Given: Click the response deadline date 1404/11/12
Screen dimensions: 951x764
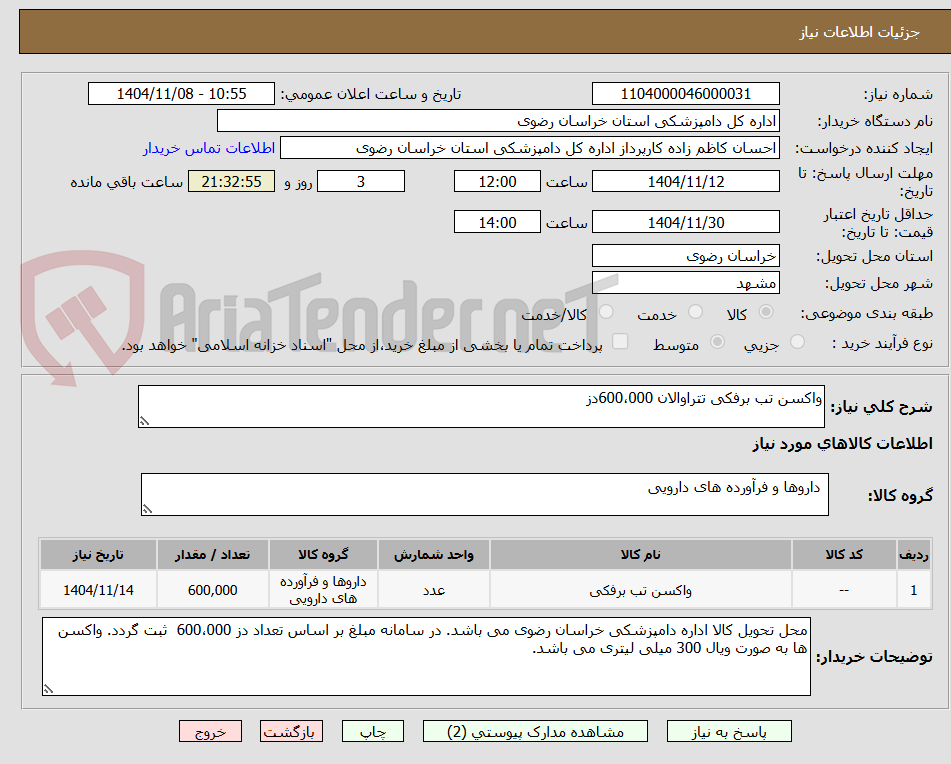Looking at the screenshot, I should (x=685, y=181).
